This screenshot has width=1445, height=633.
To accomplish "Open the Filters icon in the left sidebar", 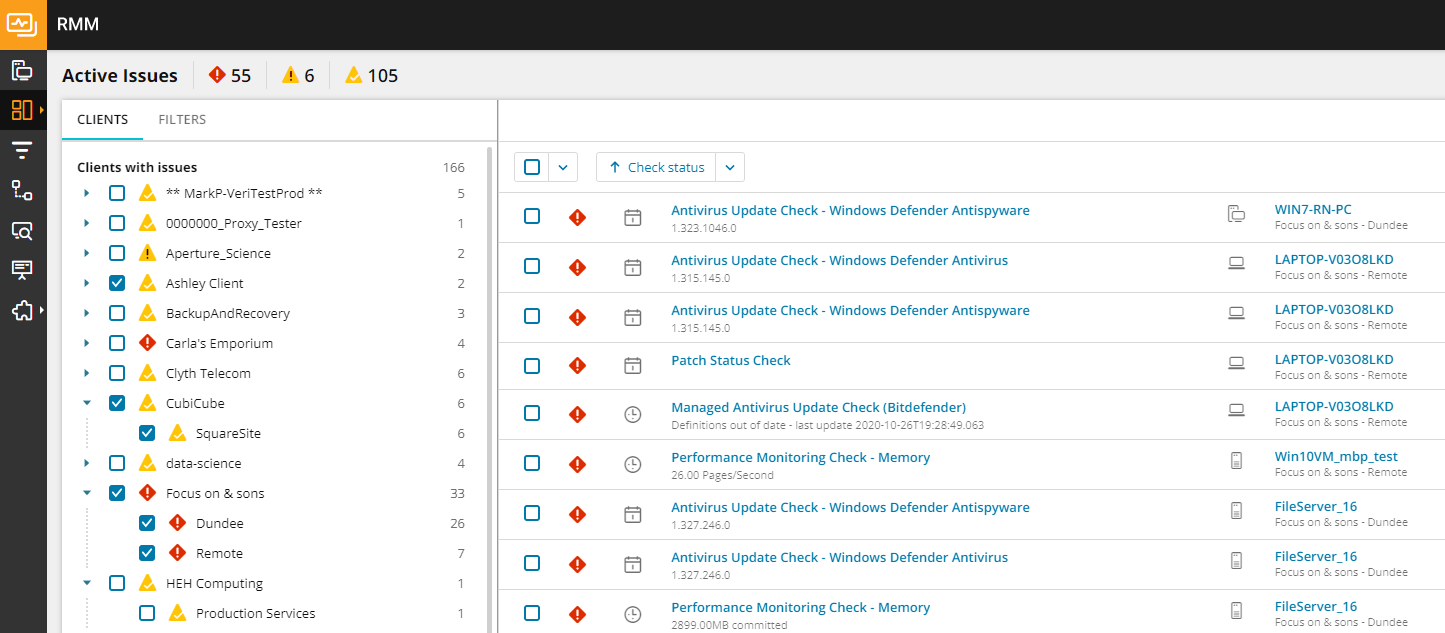I will pyautogui.click(x=24, y=150).
